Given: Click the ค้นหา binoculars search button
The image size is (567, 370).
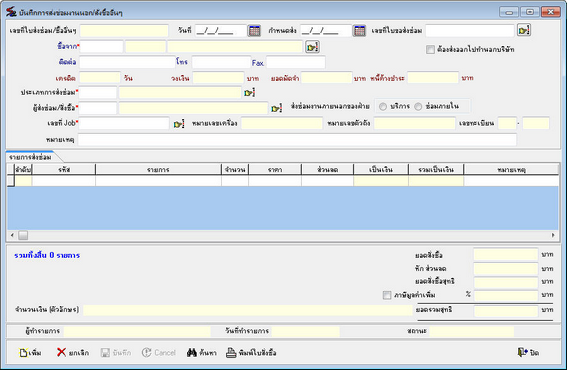Looking at the screenshot, I should (x=202, y=352).
